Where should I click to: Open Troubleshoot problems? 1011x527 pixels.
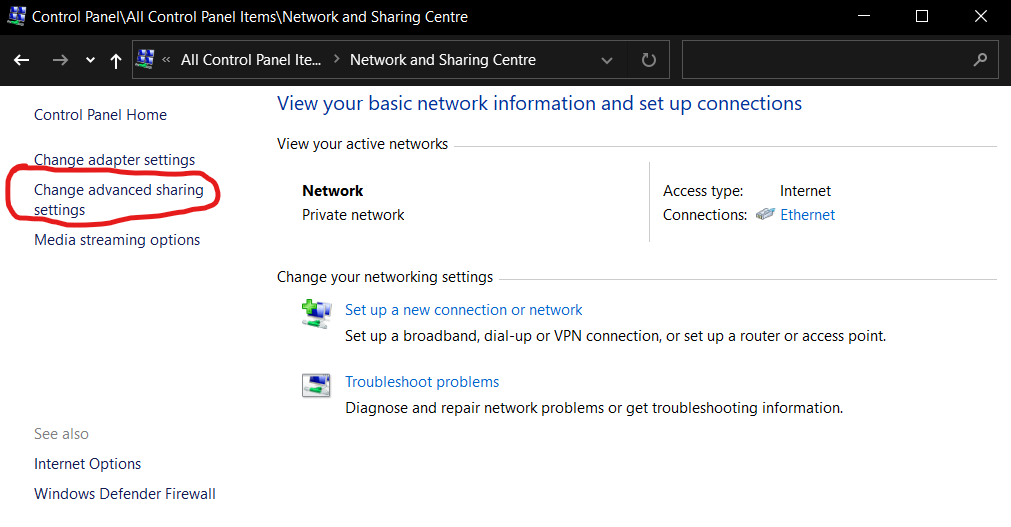(x=422, y=382)
